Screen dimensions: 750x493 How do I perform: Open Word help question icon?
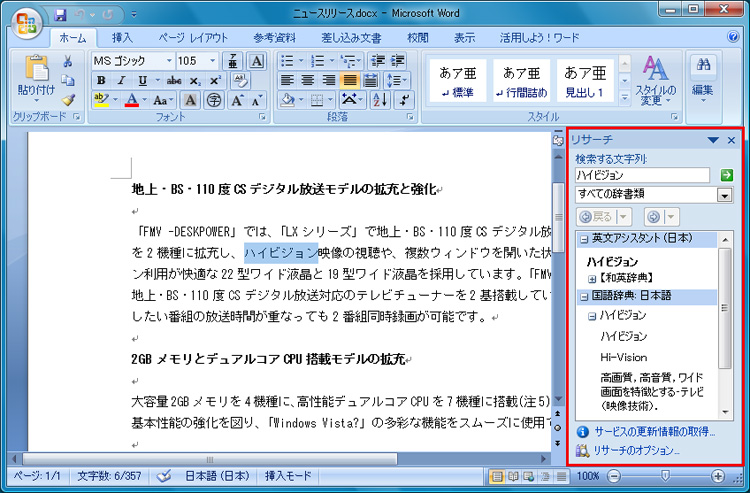point(732,37)
